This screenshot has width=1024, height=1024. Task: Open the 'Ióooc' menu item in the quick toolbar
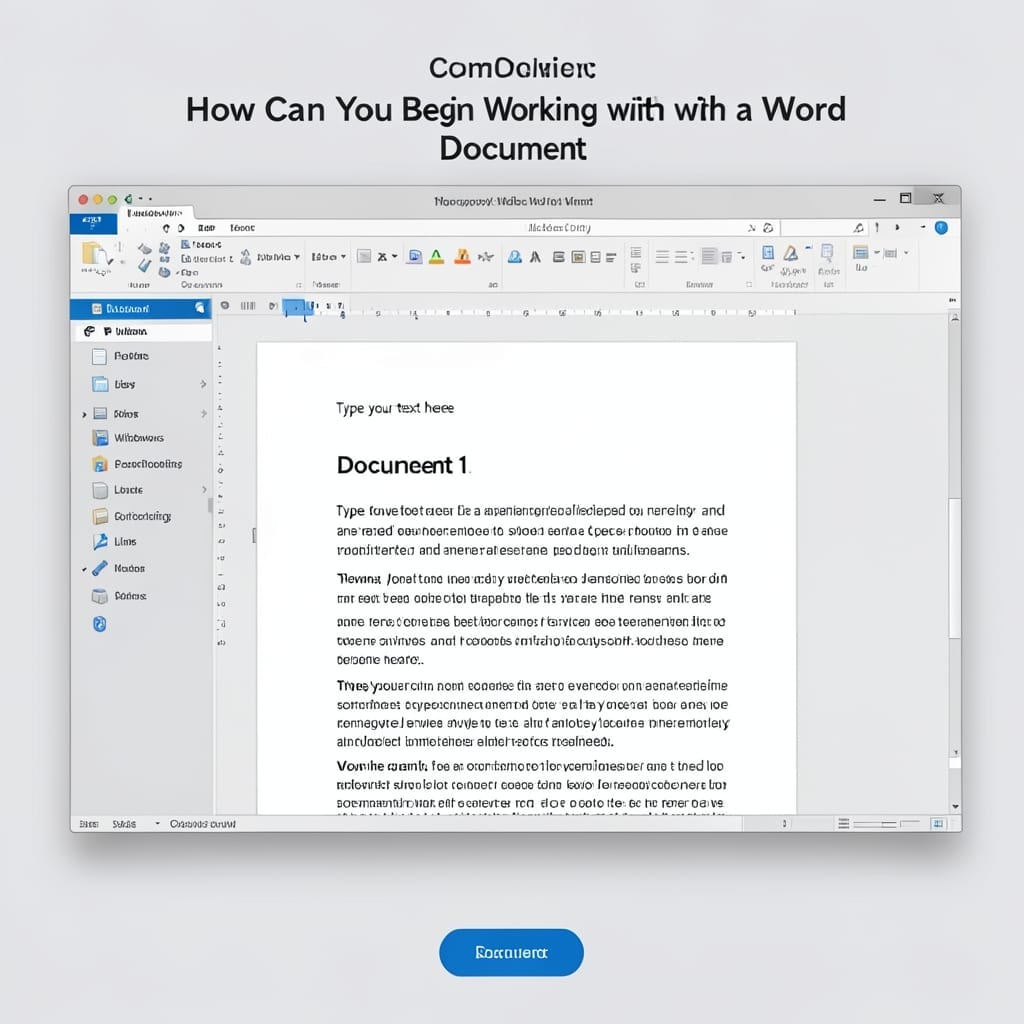242,228
